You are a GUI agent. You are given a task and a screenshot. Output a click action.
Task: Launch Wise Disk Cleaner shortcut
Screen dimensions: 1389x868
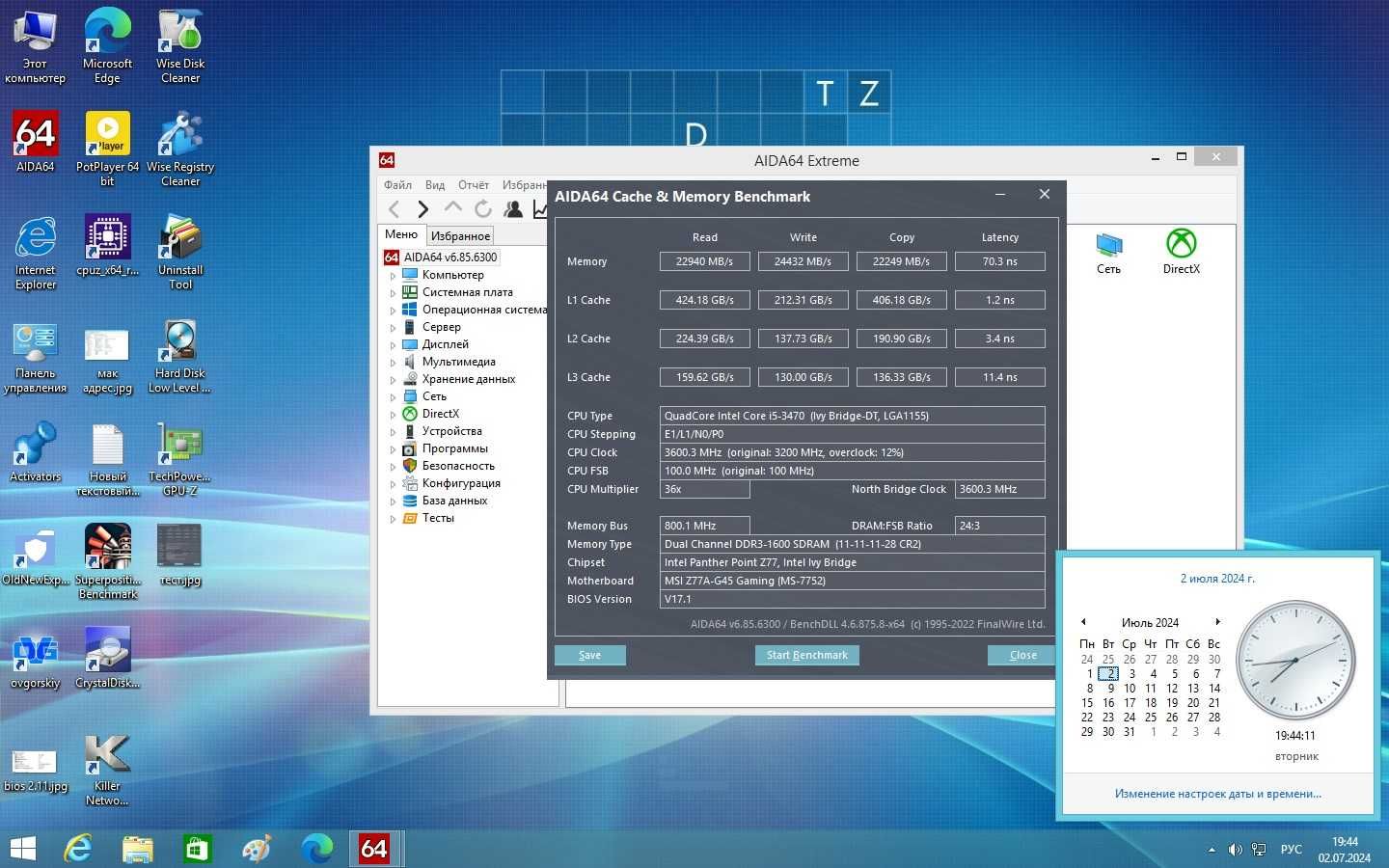click(180, 45)
